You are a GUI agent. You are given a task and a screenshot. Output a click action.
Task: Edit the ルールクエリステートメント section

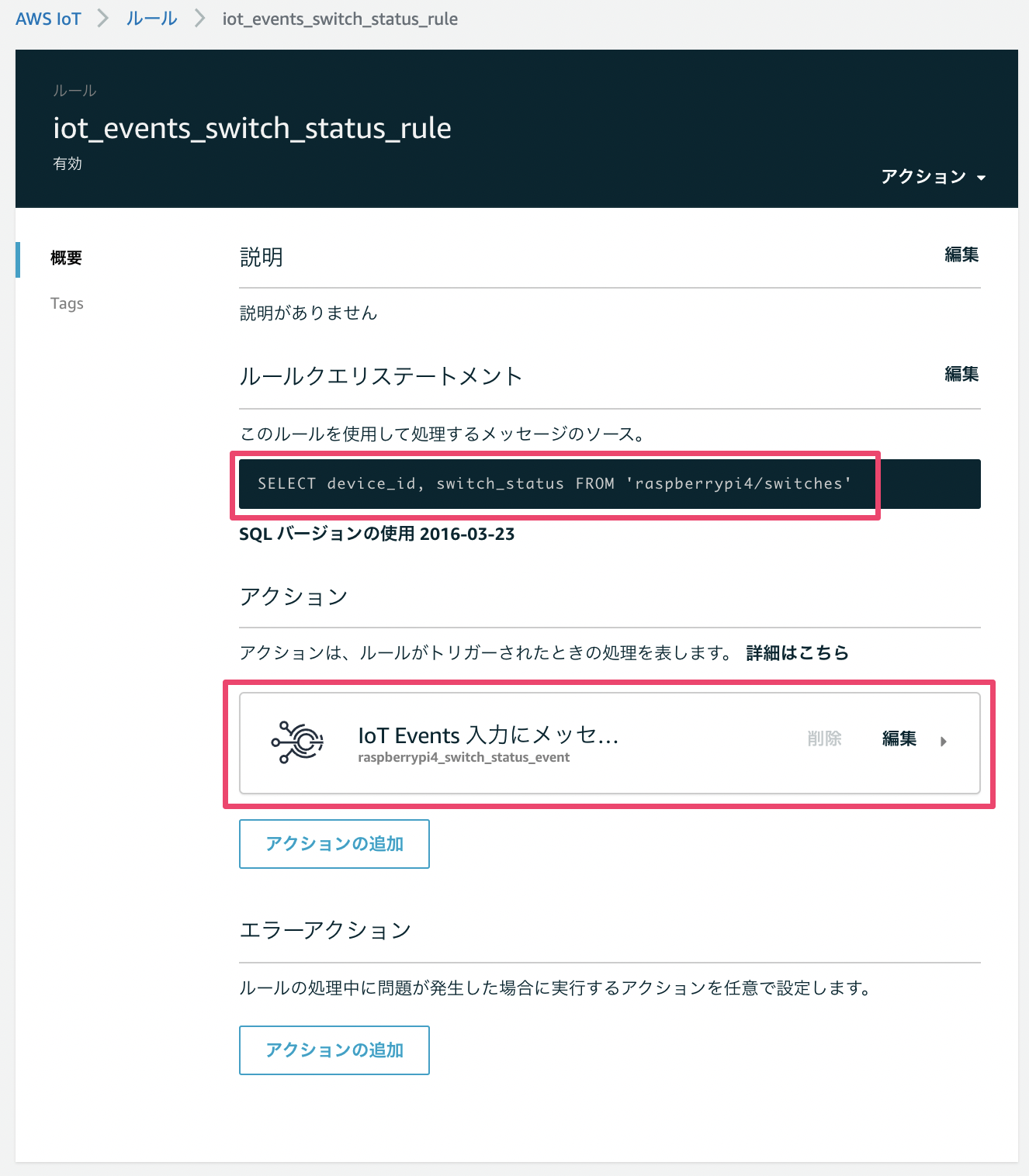[x=961, y=374]
